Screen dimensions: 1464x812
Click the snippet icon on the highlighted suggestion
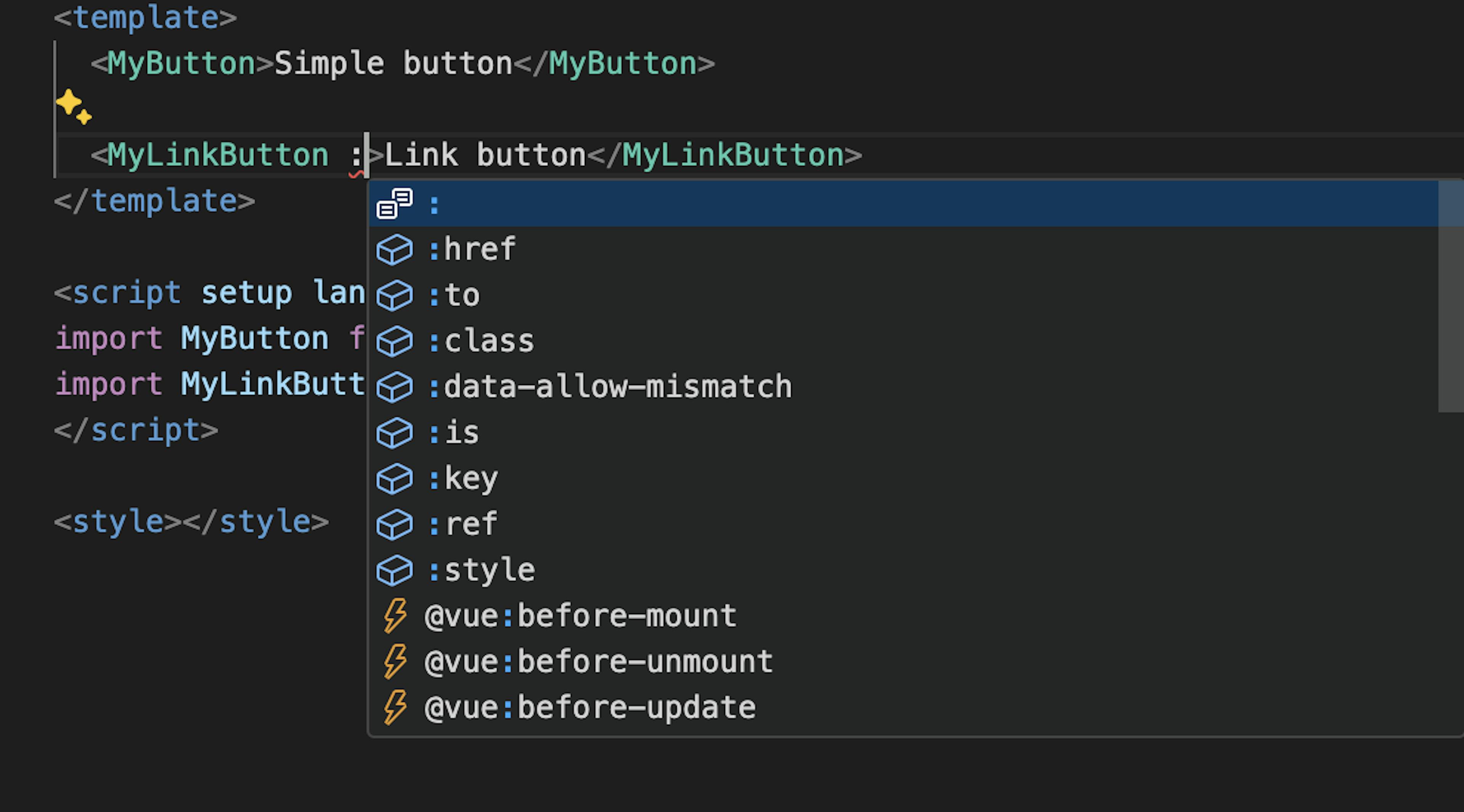point(395,204)
